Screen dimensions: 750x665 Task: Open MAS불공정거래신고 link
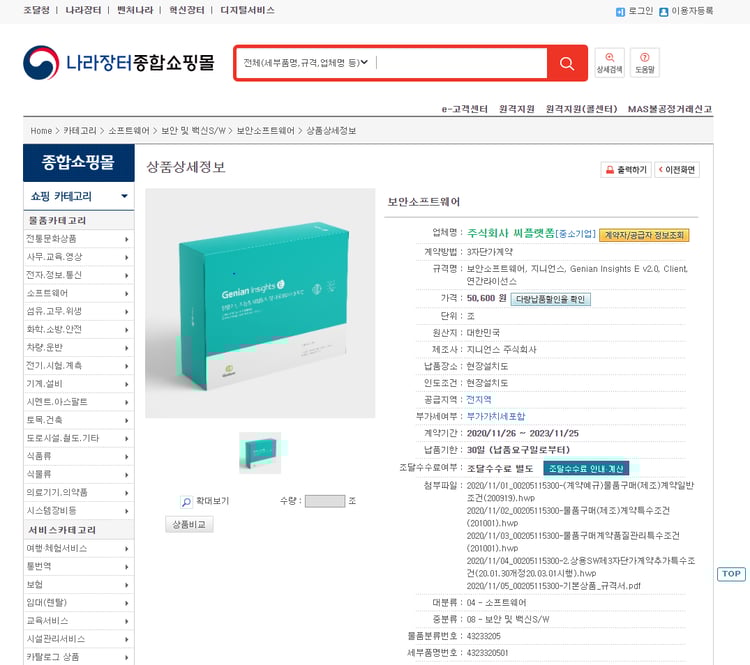670,109
